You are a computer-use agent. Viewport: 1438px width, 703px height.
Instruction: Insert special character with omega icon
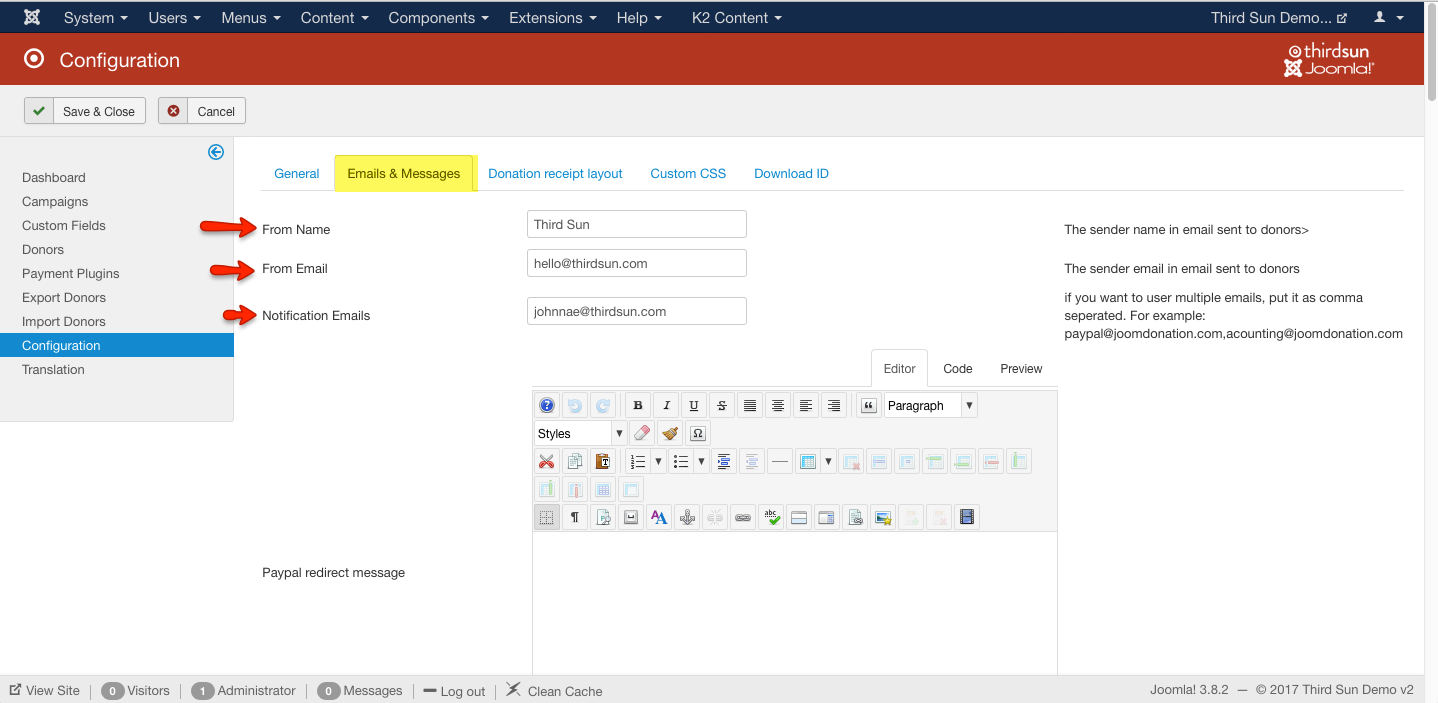click(698, 434)
